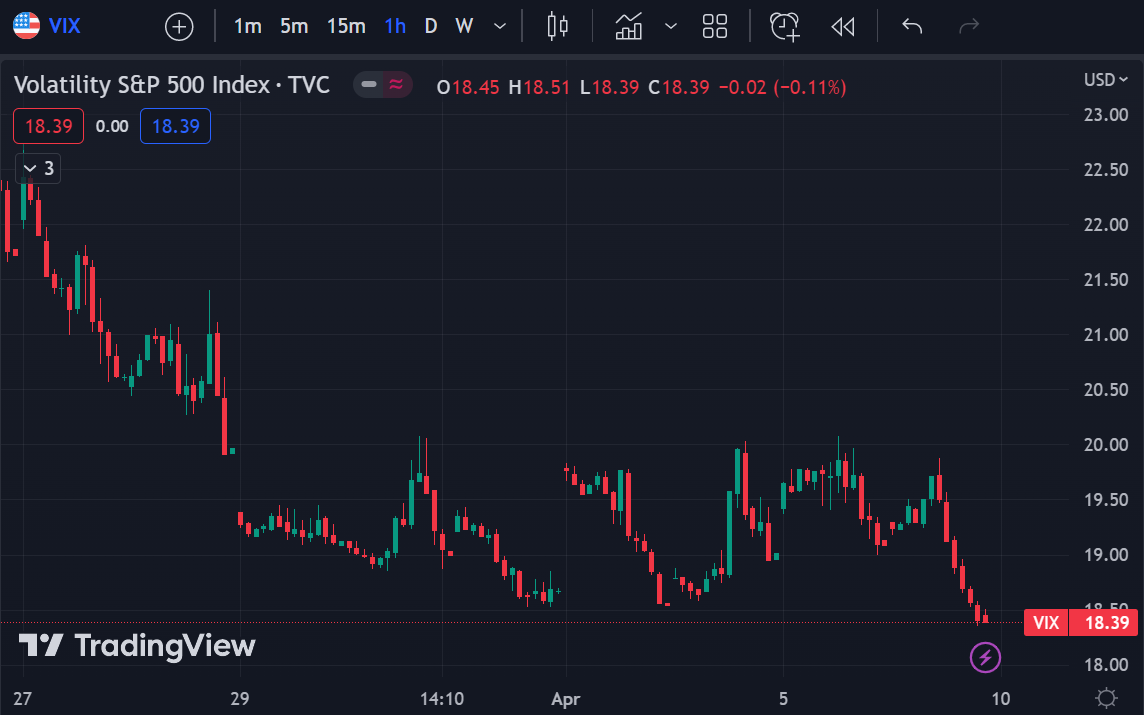Select the 15m timeframe
Image resolution: width=1144 pixels, height=715 pixels.
click(346, 26)
